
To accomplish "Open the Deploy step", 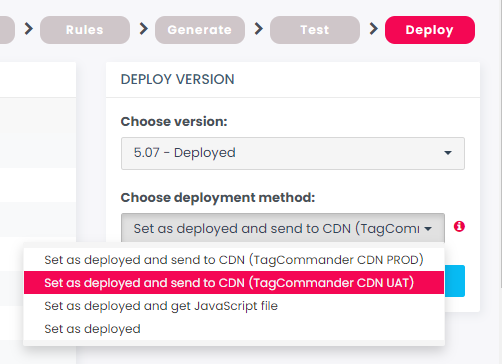I will [430, 30].
